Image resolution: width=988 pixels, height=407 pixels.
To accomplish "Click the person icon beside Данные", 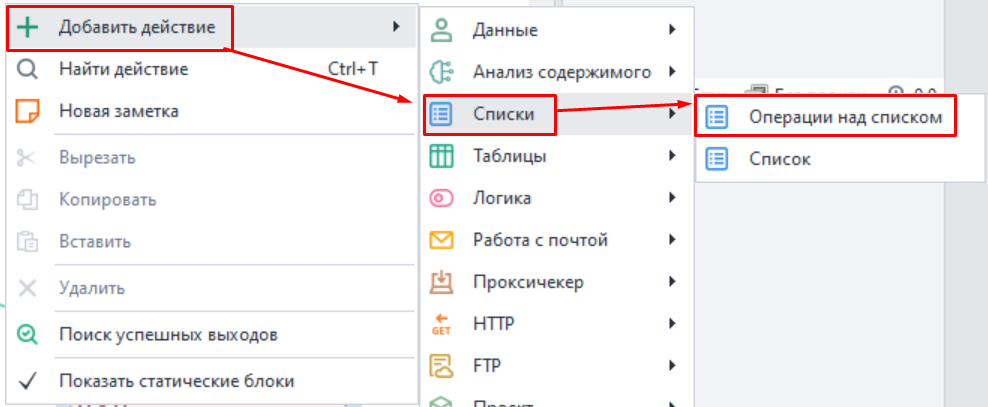I will coord(441,30).
